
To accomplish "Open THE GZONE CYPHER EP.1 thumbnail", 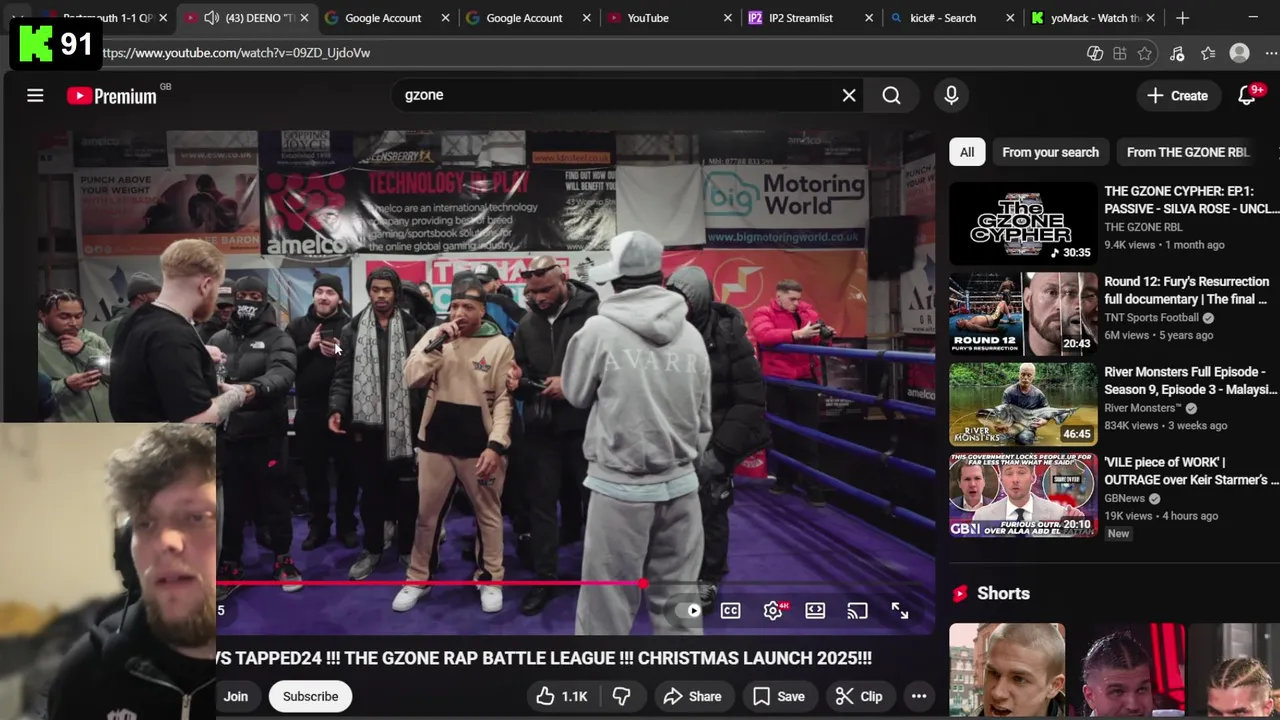I will pos(1023,223).
